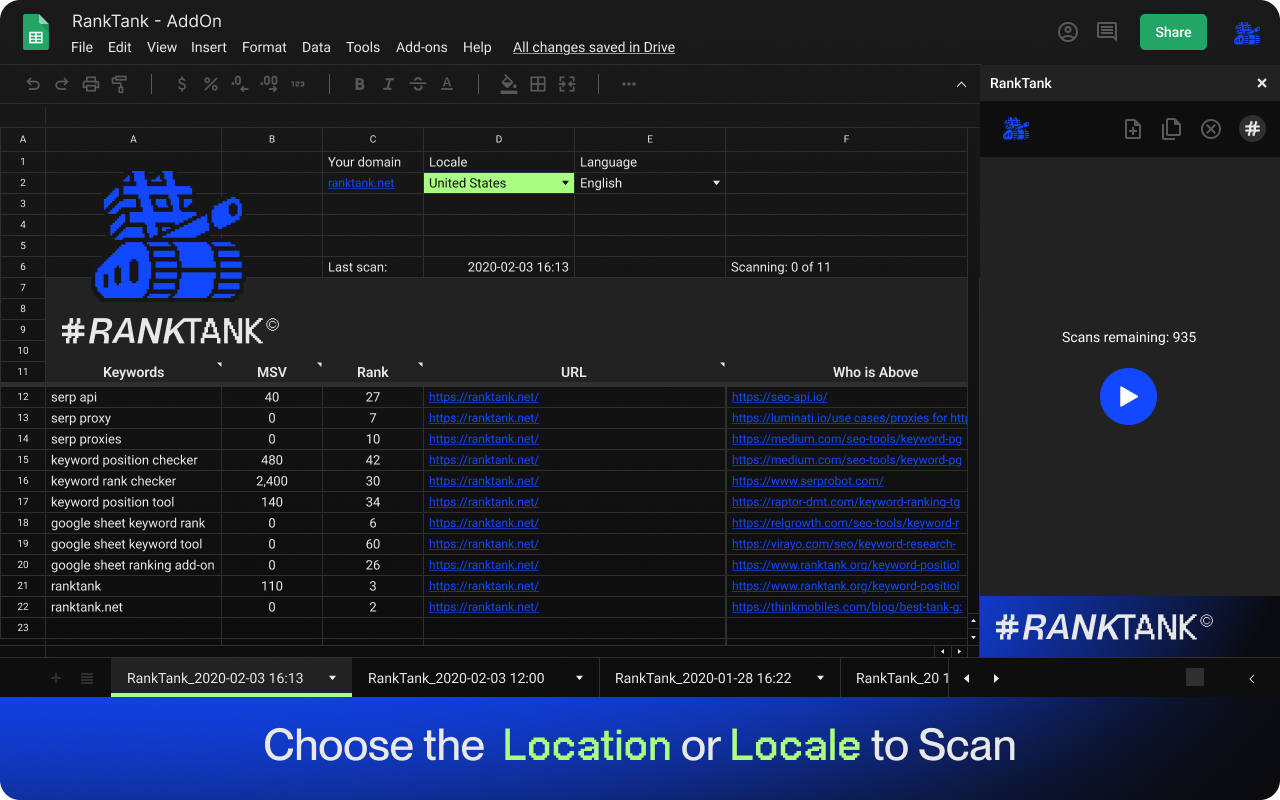
Task: Toggle strikethrough formatting
Action: point(418,84)
